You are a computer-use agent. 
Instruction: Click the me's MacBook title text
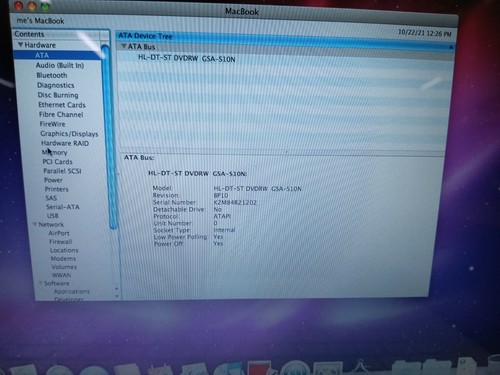pyautogui.click(x=40, y=21)
